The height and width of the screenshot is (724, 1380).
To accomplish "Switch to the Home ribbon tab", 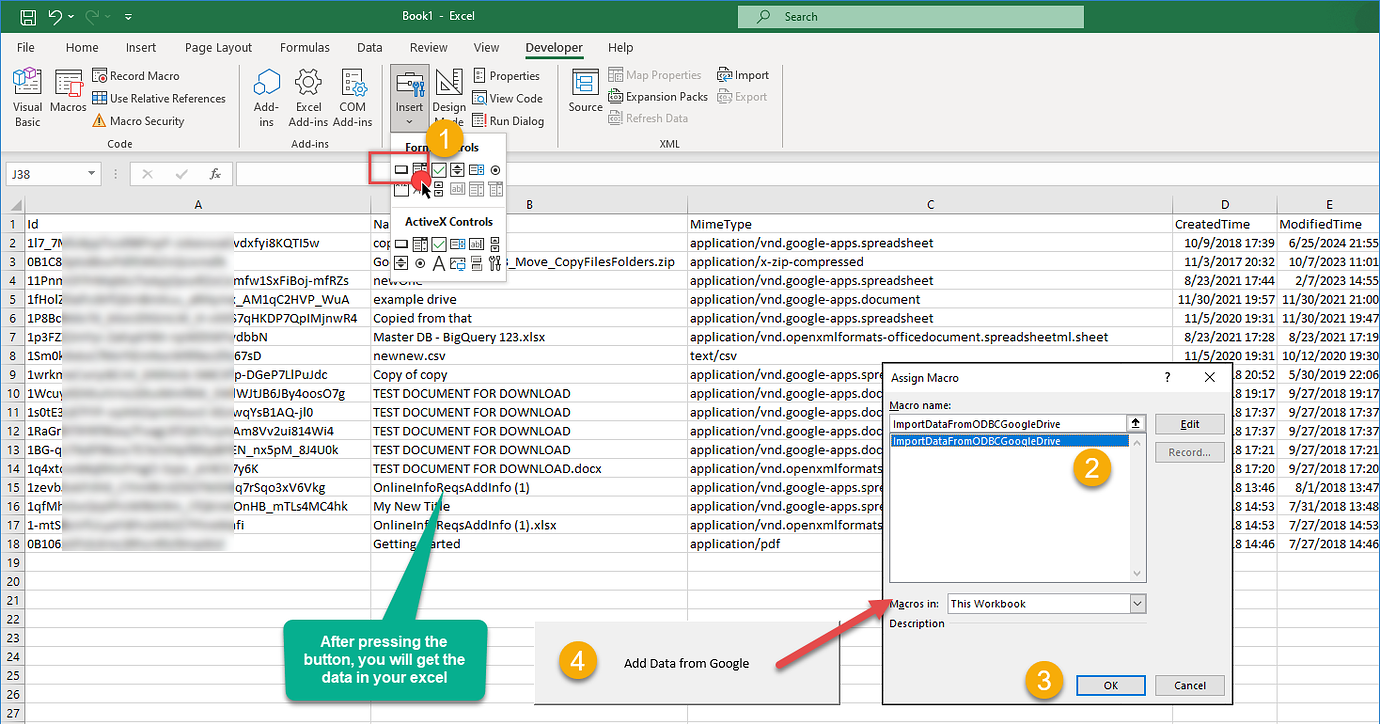I will coord(81,47).
